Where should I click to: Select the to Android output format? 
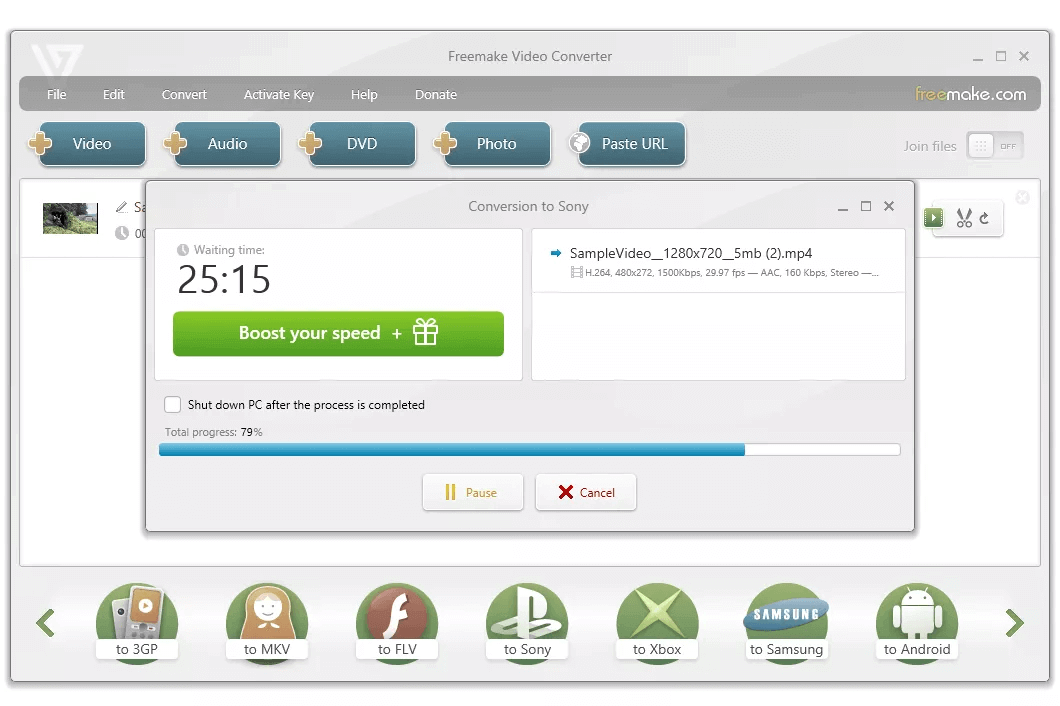click(917, 623)
